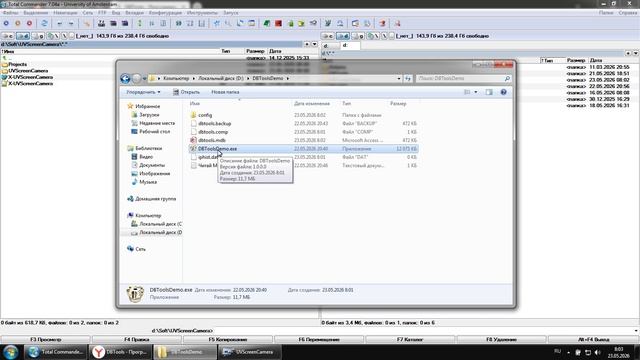Select drive c in the right Total Commander panel
Screen dimensions: 640x360
click(x=328, y=36)
